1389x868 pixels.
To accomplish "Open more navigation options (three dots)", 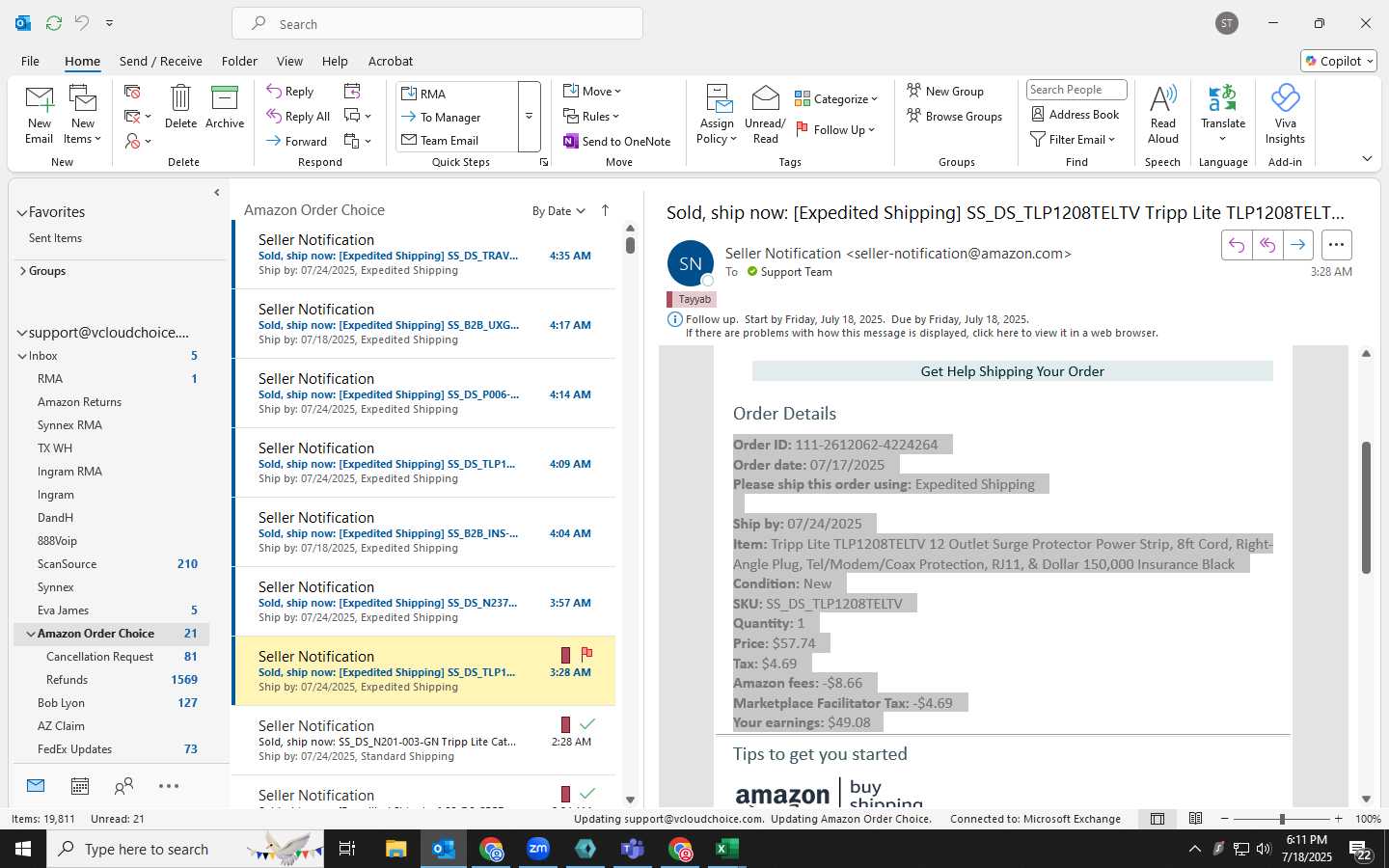I will pos(169,786).
